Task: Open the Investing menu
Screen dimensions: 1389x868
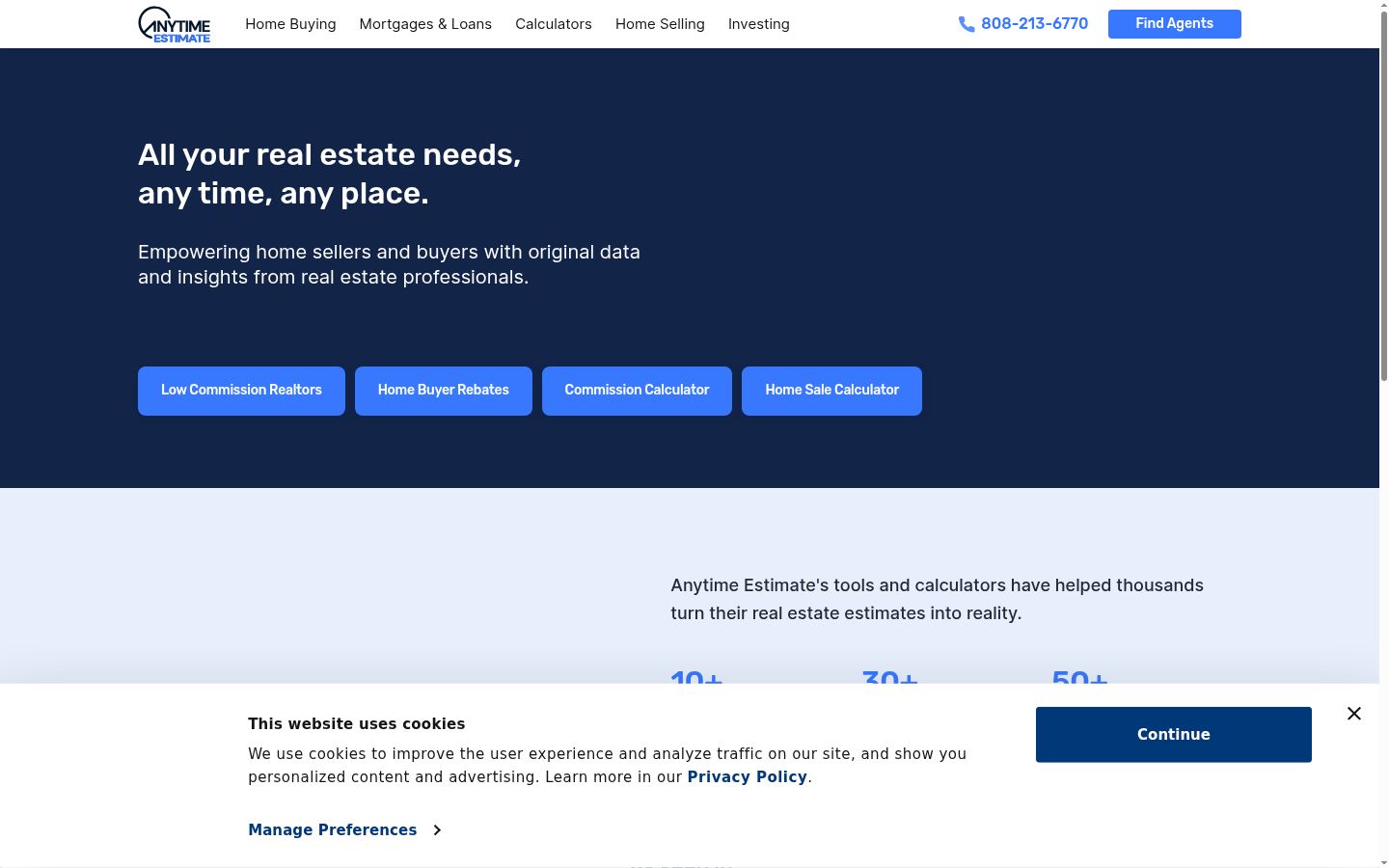Action: (x=759, y=24)
